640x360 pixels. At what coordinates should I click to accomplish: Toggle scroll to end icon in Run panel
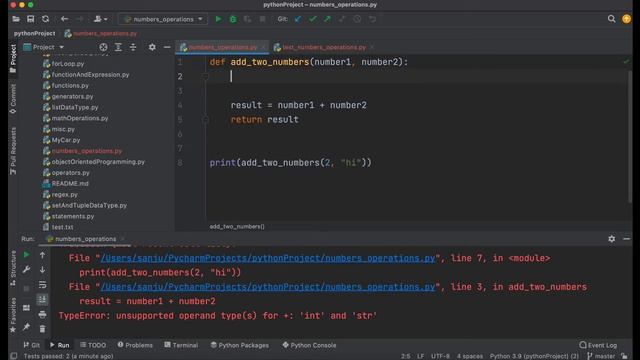point(42,300)
